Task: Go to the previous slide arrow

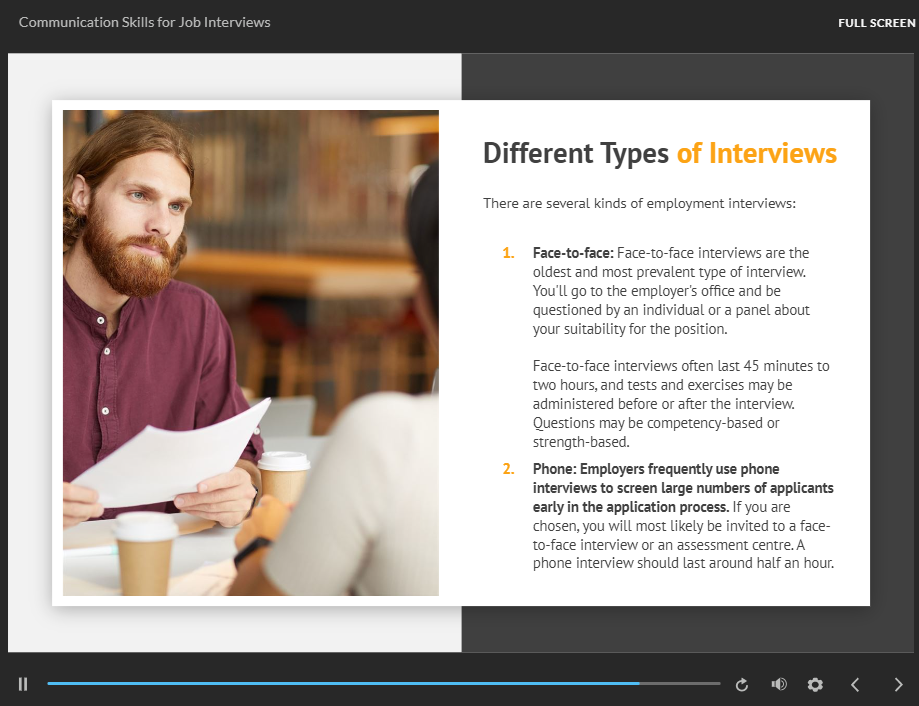Action: pyautogui.click(x=855, y=685)
